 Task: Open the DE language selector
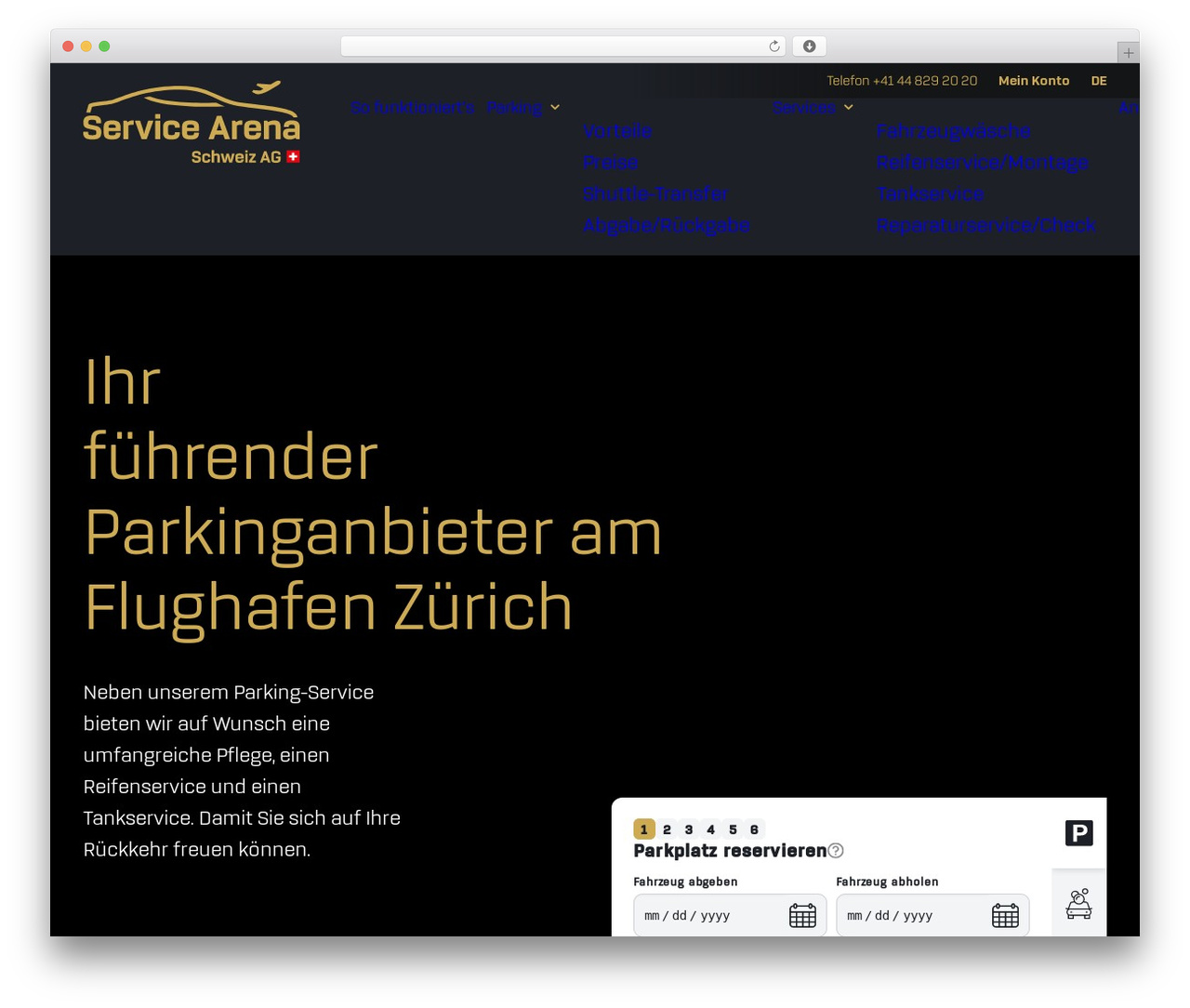[x=1099, y=81]
